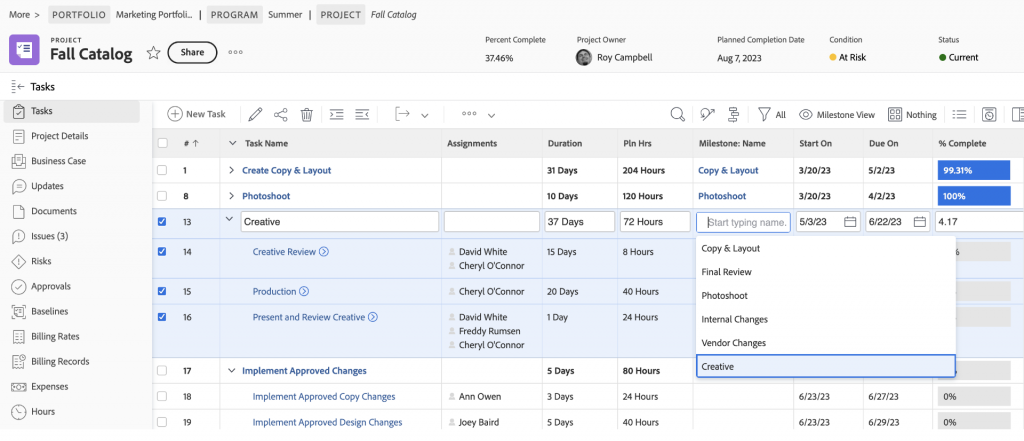Toggle the select-all checkbox in table header
This screenshot has height=441, width=1024.
(162, 143)
